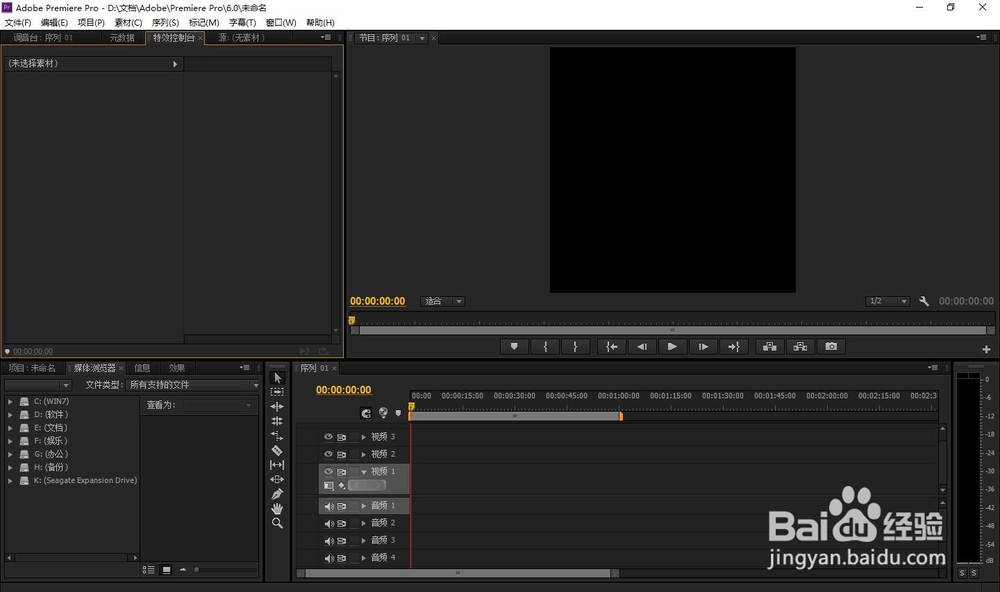The image size is (1000, 592).
Task: Open the 文件(F) menu
Action: pos(18,22)
